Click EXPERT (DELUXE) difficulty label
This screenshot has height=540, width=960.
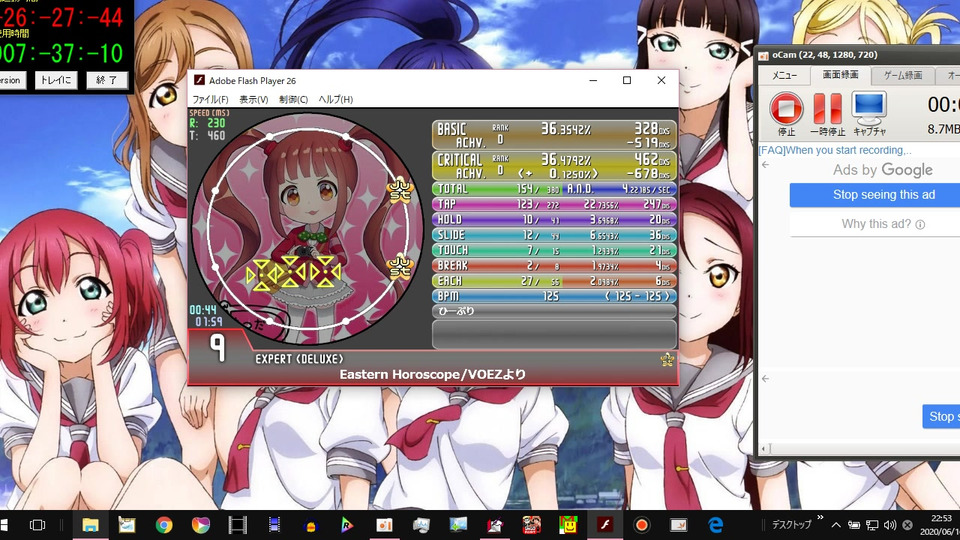[299, 359]
